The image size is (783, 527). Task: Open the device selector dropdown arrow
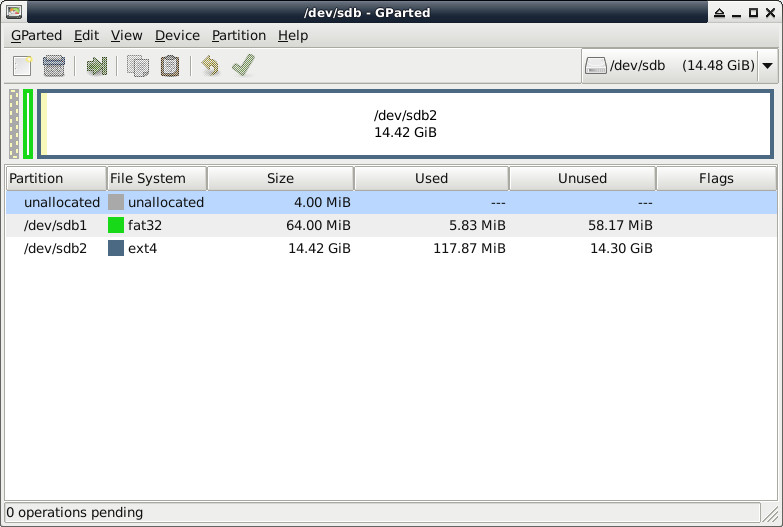pyautogui.click(x=768, y=65)
